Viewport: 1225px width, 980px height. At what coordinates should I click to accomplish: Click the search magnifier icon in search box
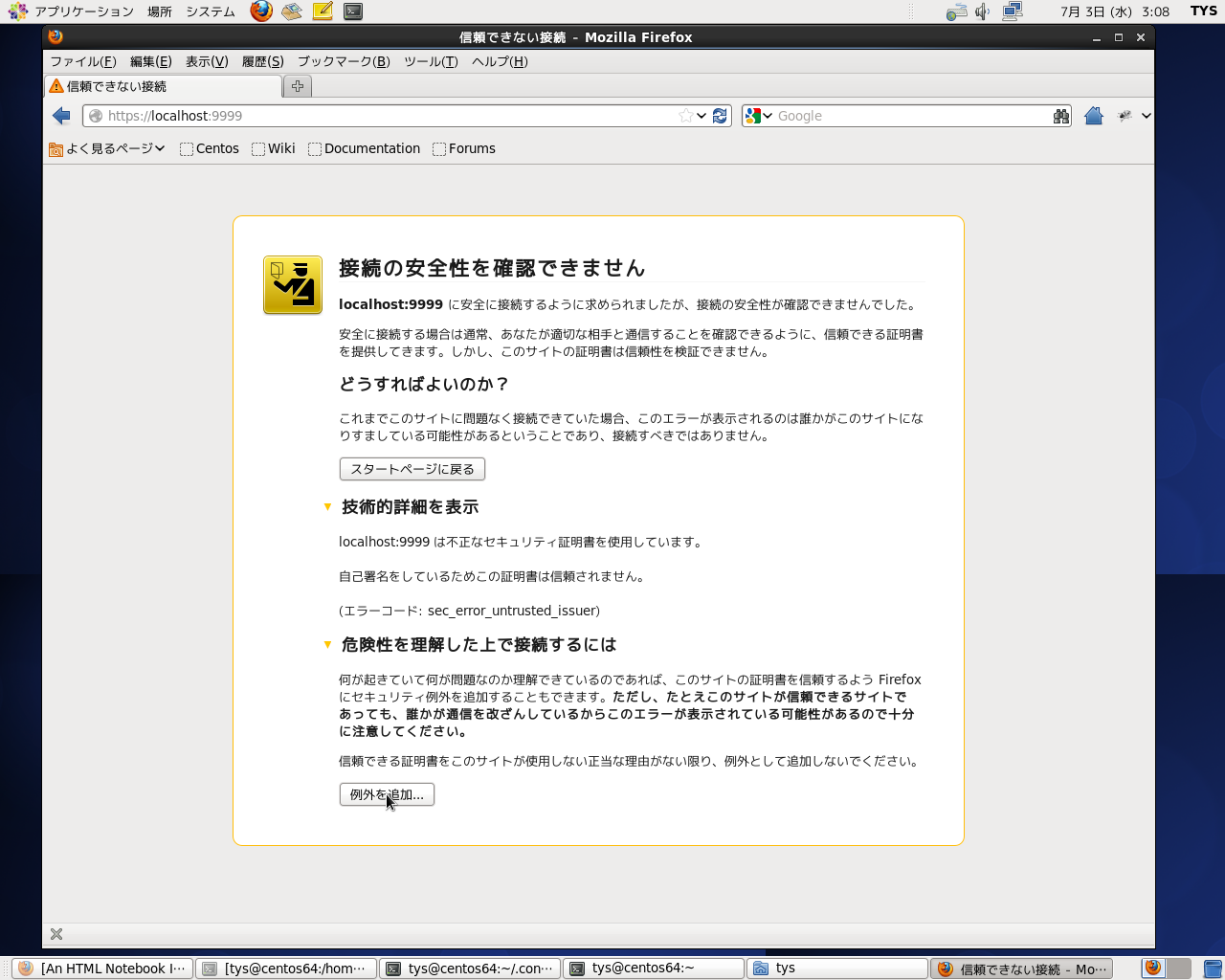point(1060,116)
